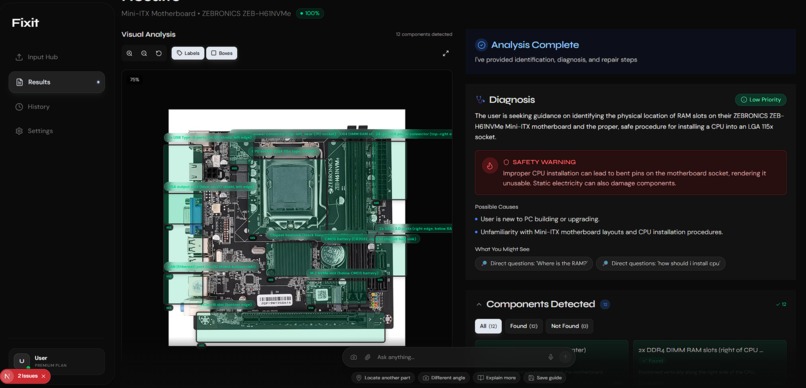Click the 12 components detected text
This screenshot has height=388, width=806.
tap(424, 34)
